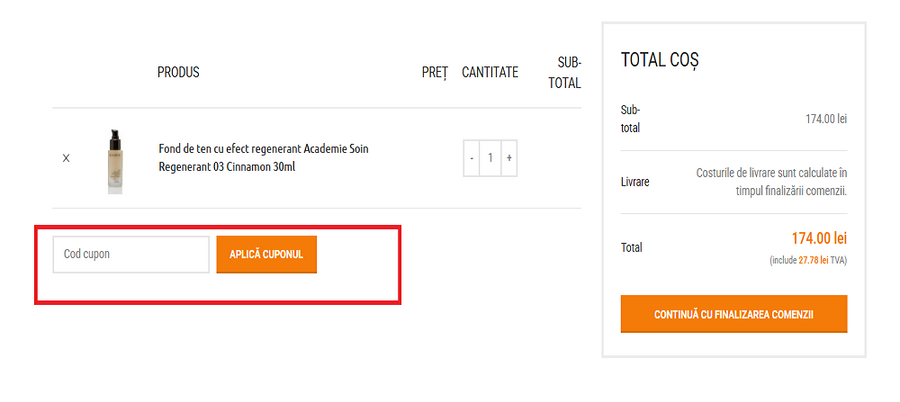Click the Cantitate column header

tap(490, 72)
